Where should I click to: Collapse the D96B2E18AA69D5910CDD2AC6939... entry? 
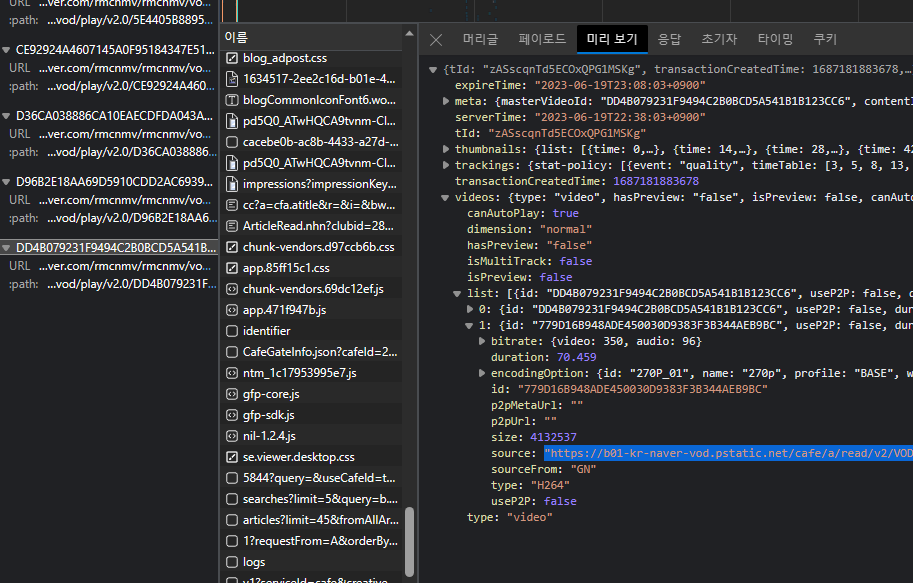(6, 182)
